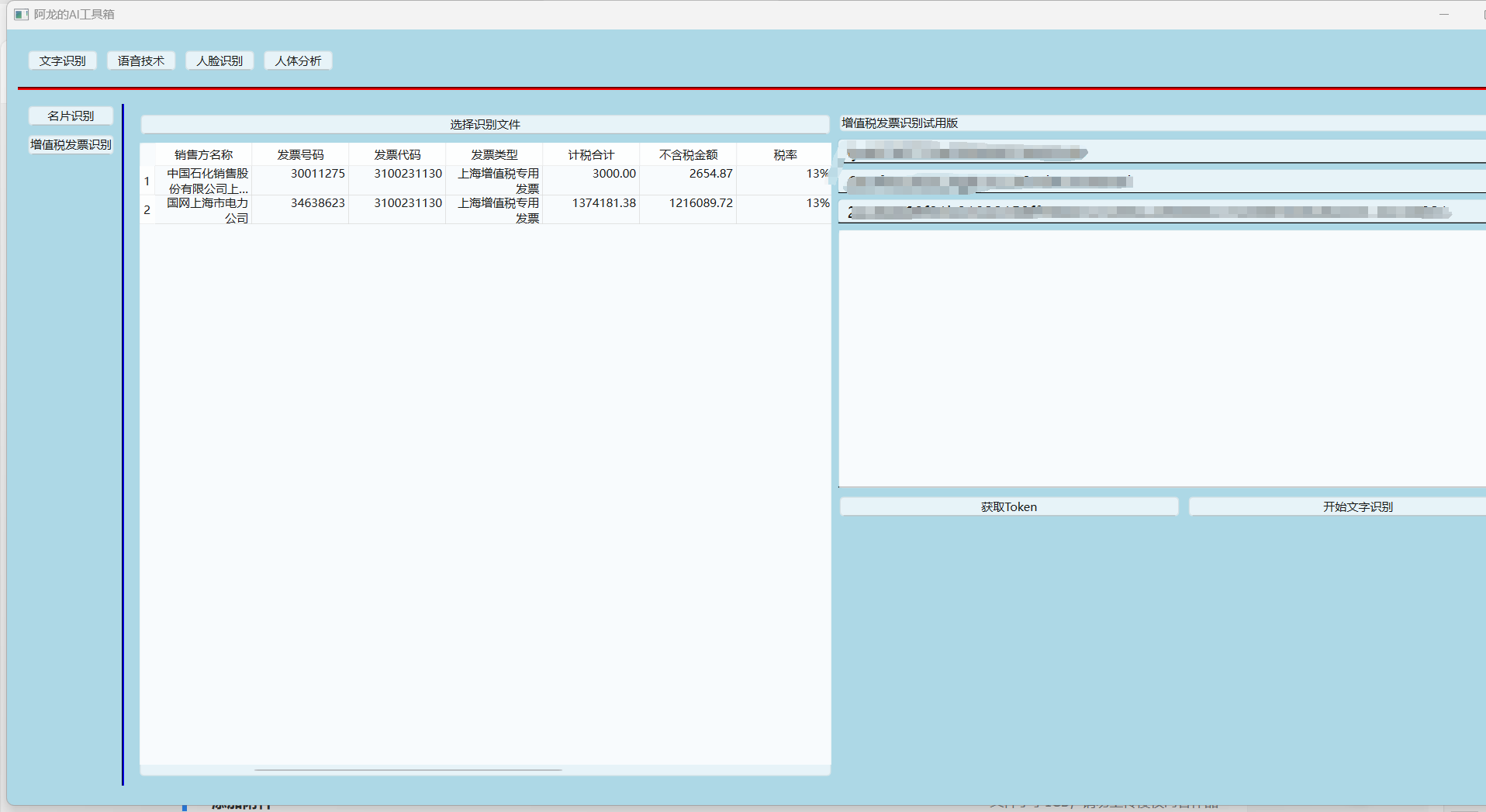The height and width of the screenshot is (812, 1486).
Task: Select the 1374181.38 total cell
Action: (591, 209)
